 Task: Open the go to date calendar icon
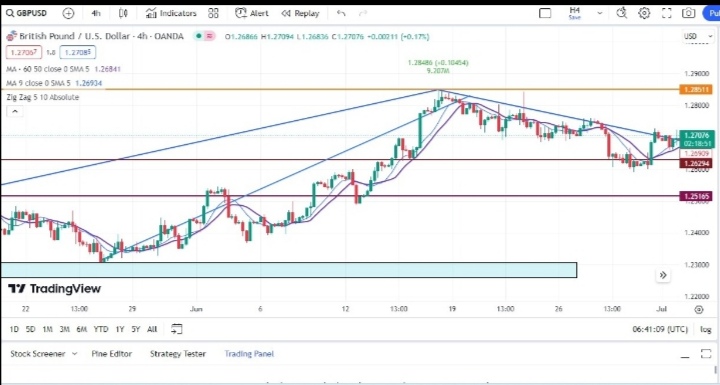(x=176, y=329)
